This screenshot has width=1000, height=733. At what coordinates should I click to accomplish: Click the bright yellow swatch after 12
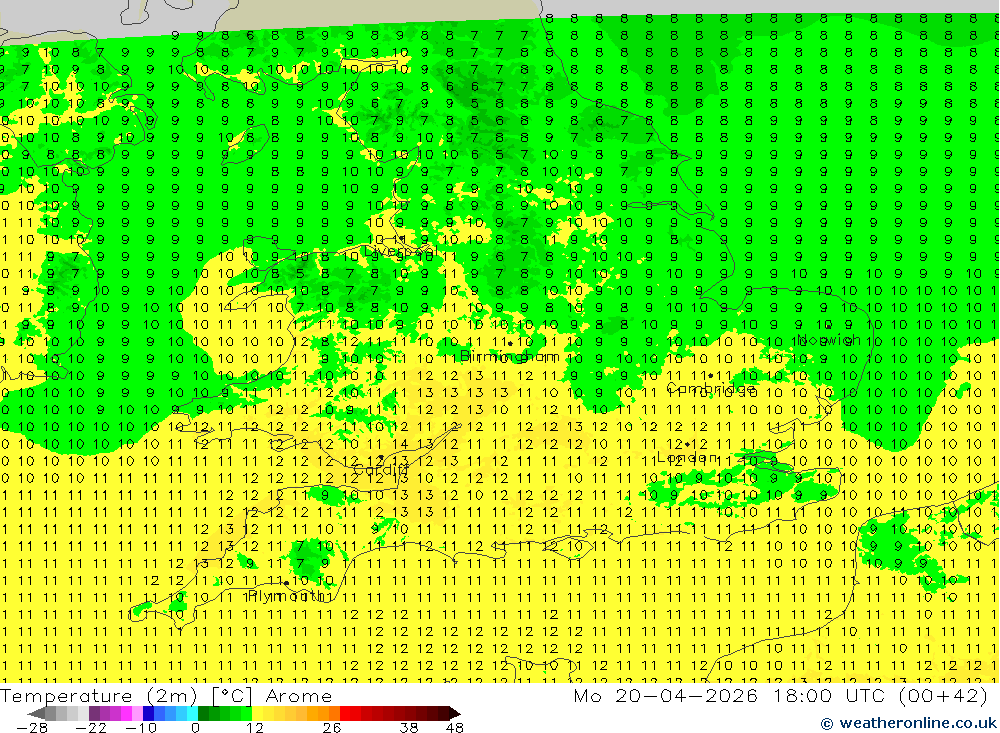[258, 714]
